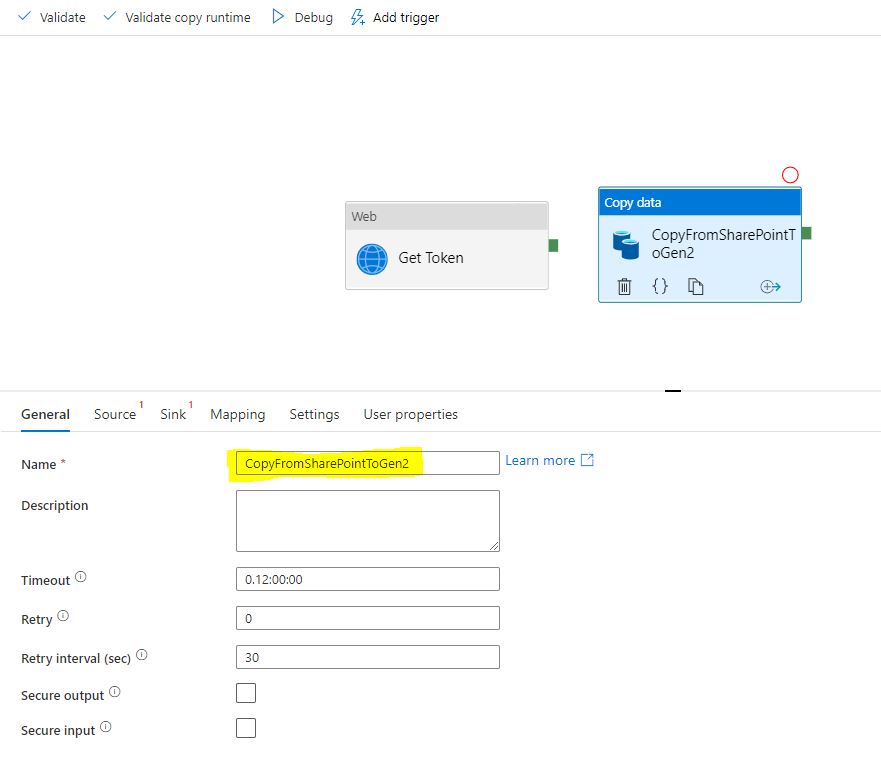Start the pipeline with Debug
The width and height of the screenshot is (881, 771).
302,17
